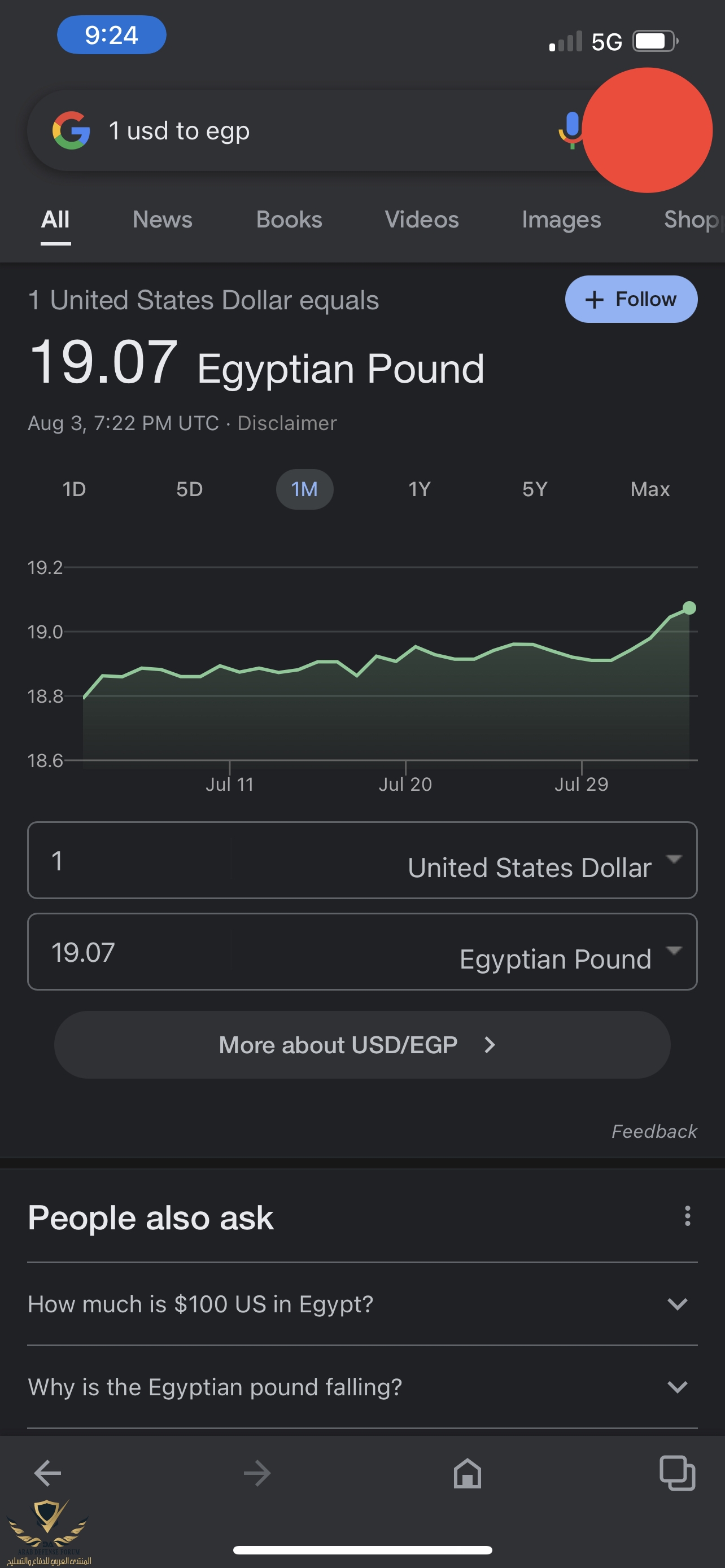The height and width of the screenshot is (1568, 725).
Task: Go back with the browser back arrow
Action: coord(47,1473)
